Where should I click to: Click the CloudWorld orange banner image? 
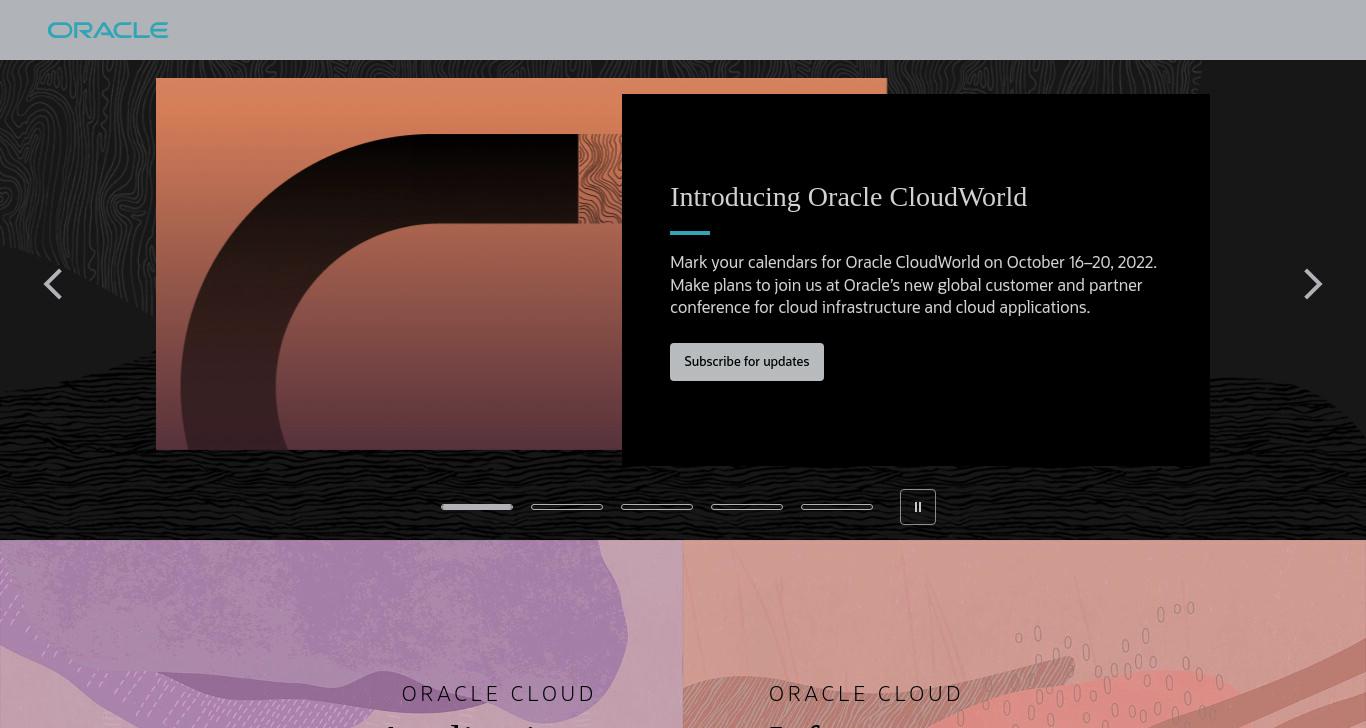pos(389,264)
